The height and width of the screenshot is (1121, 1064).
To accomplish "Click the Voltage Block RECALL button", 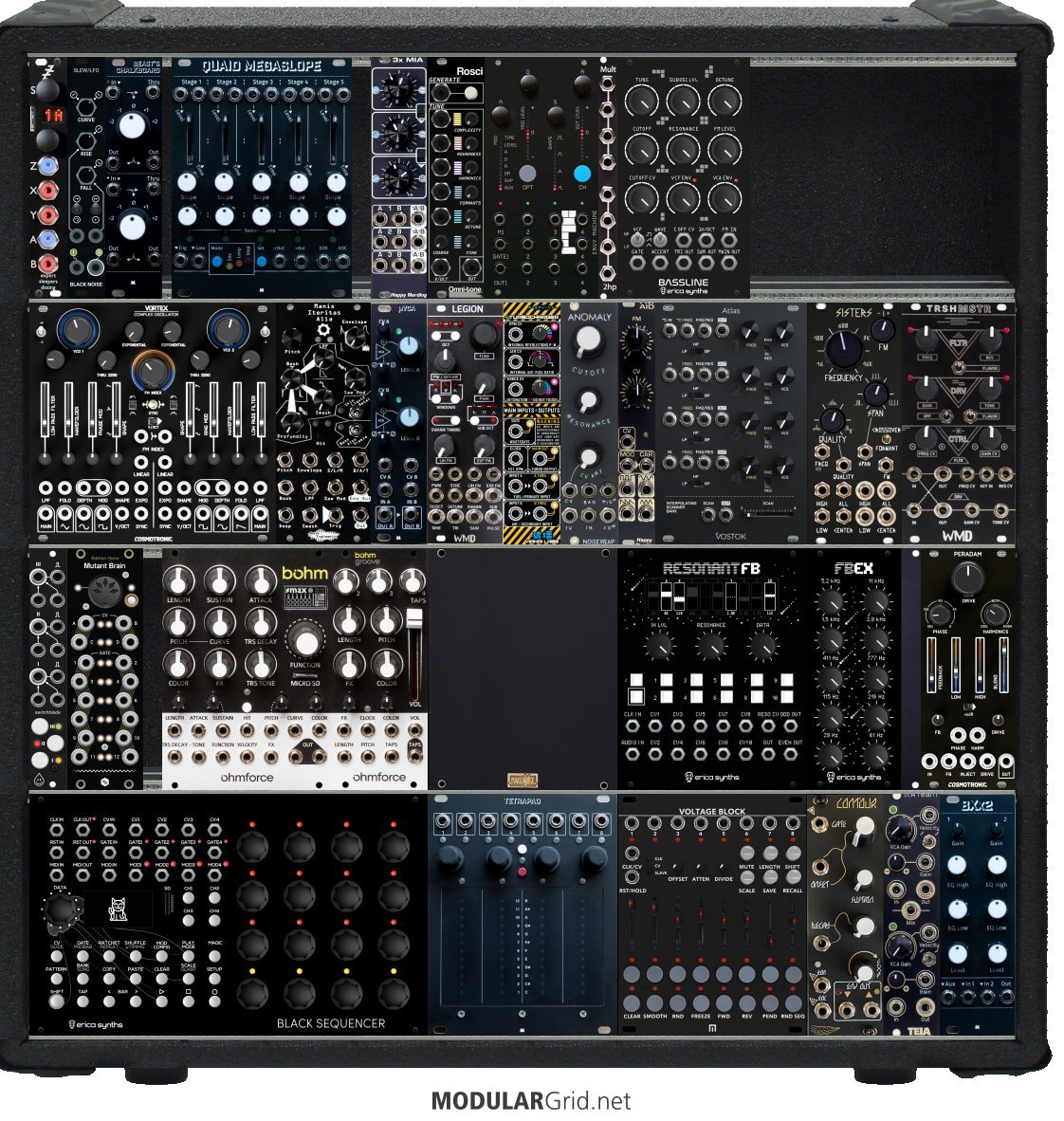I will pyautogui.click(x=792, y=876).
